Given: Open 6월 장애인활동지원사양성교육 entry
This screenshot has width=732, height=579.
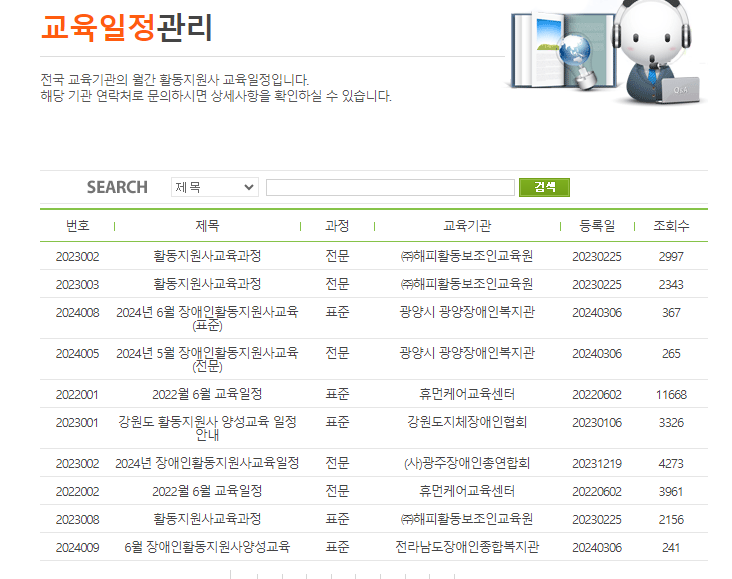Looking at the screenshot, I should tap(207, 547).
